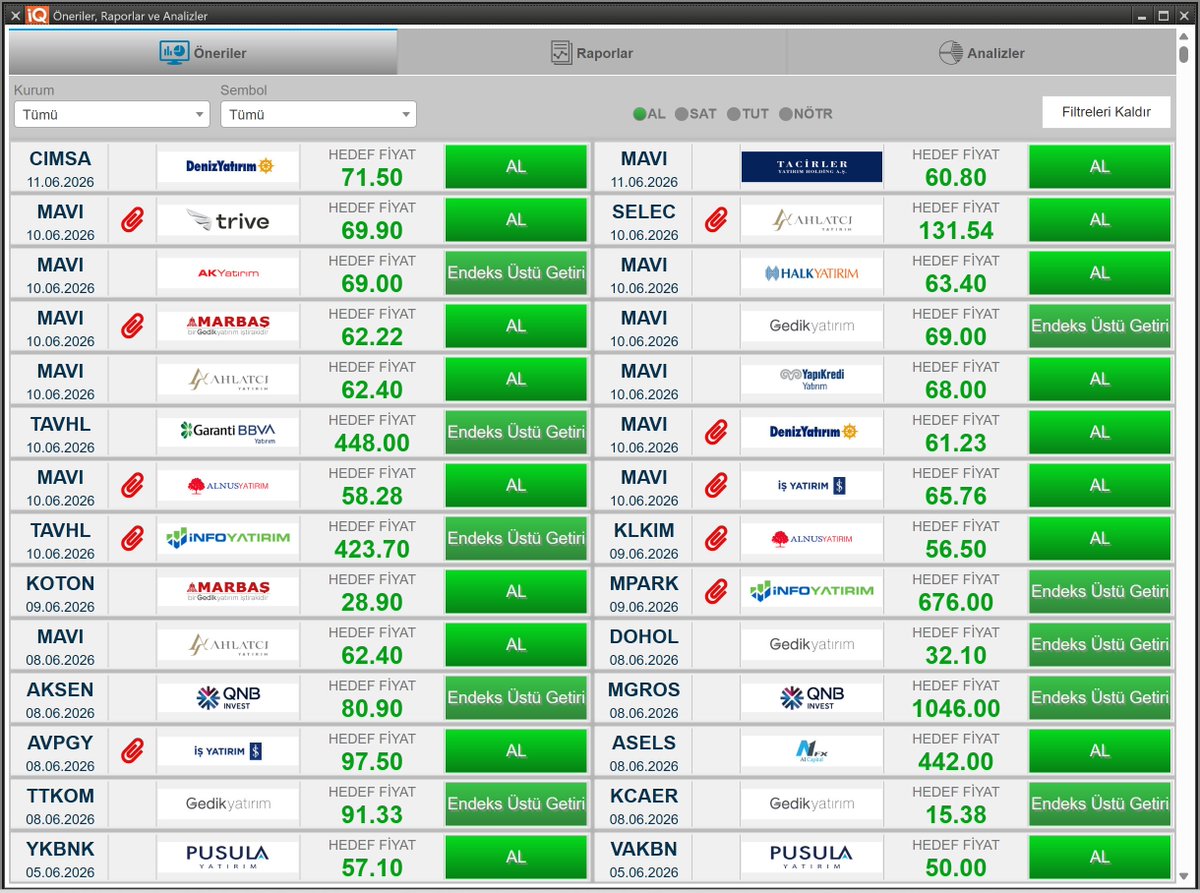Click the Halk Yatırım logo in the MAVI 63.40 row
The width and height of the screenshot is (1200, 893).
(812, 273)
